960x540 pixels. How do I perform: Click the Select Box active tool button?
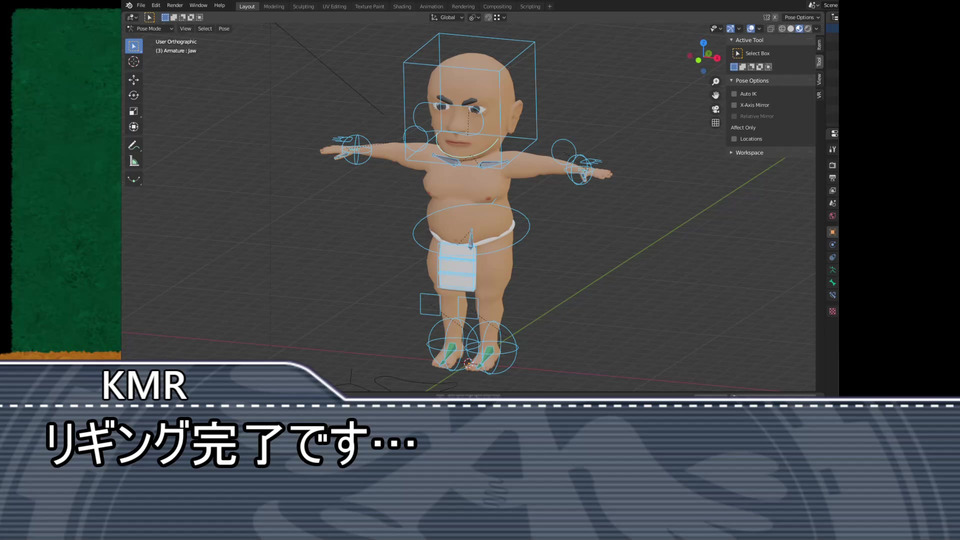point(737,53)
